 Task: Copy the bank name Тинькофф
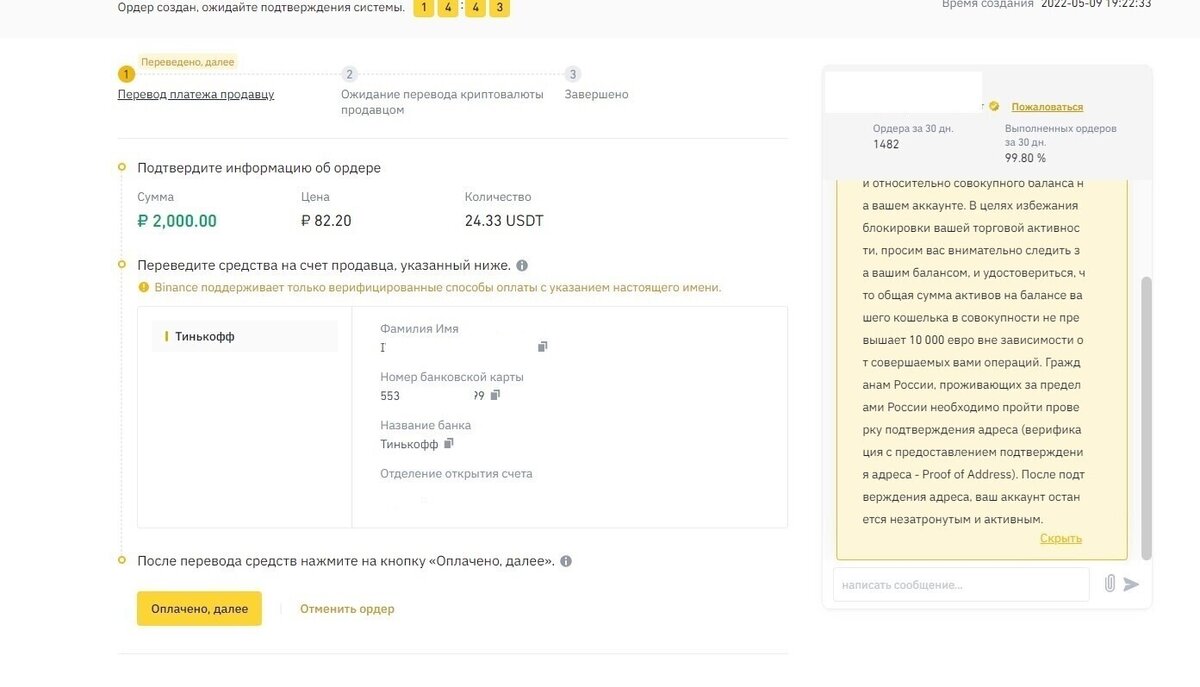[449, 443]
